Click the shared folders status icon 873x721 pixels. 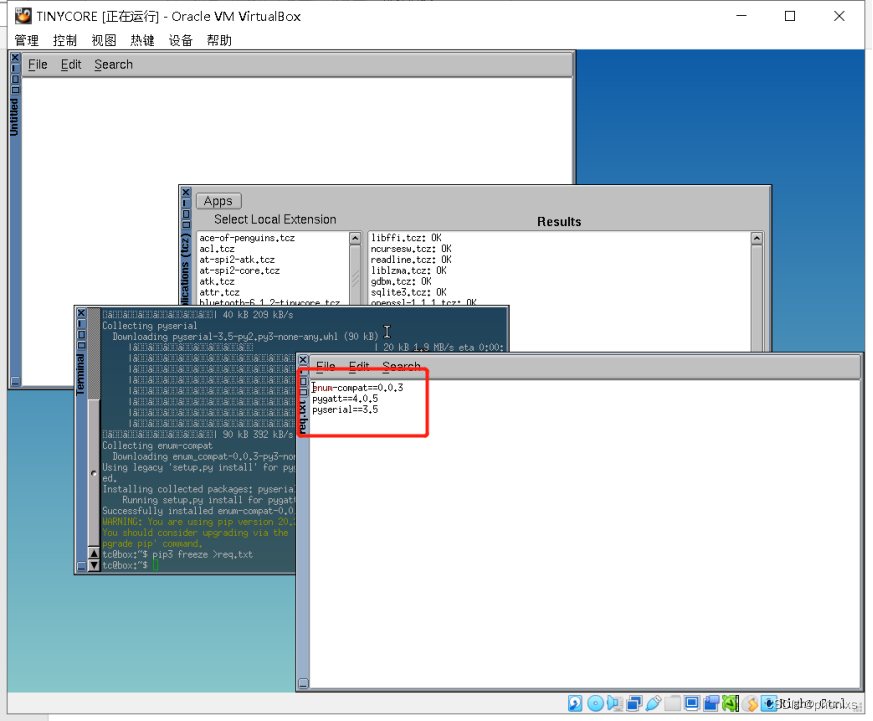[x=672, y=703]
